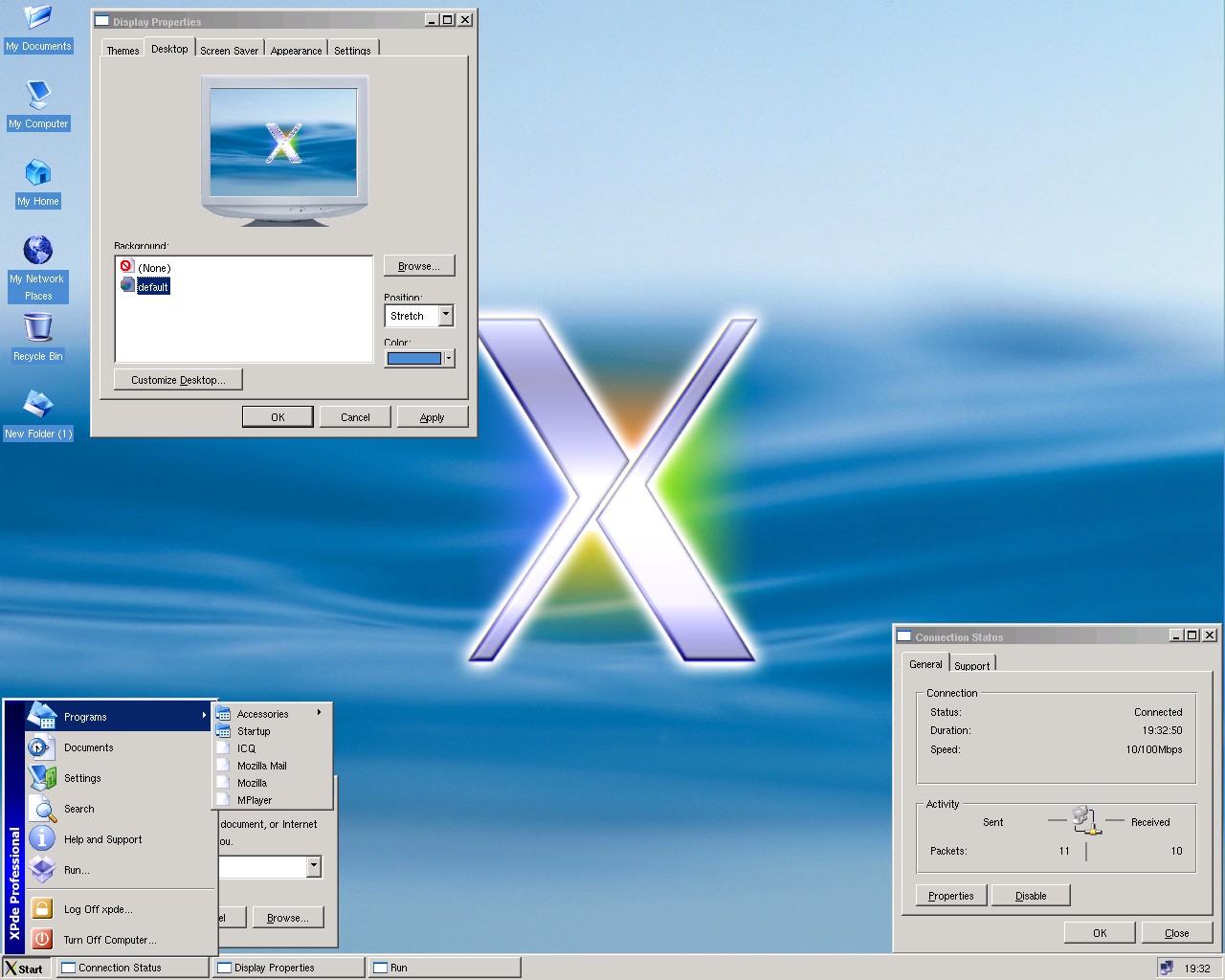Switch to the Themes tab
The width and height of the screenshot is (1225, 980).
click(122, 50)
